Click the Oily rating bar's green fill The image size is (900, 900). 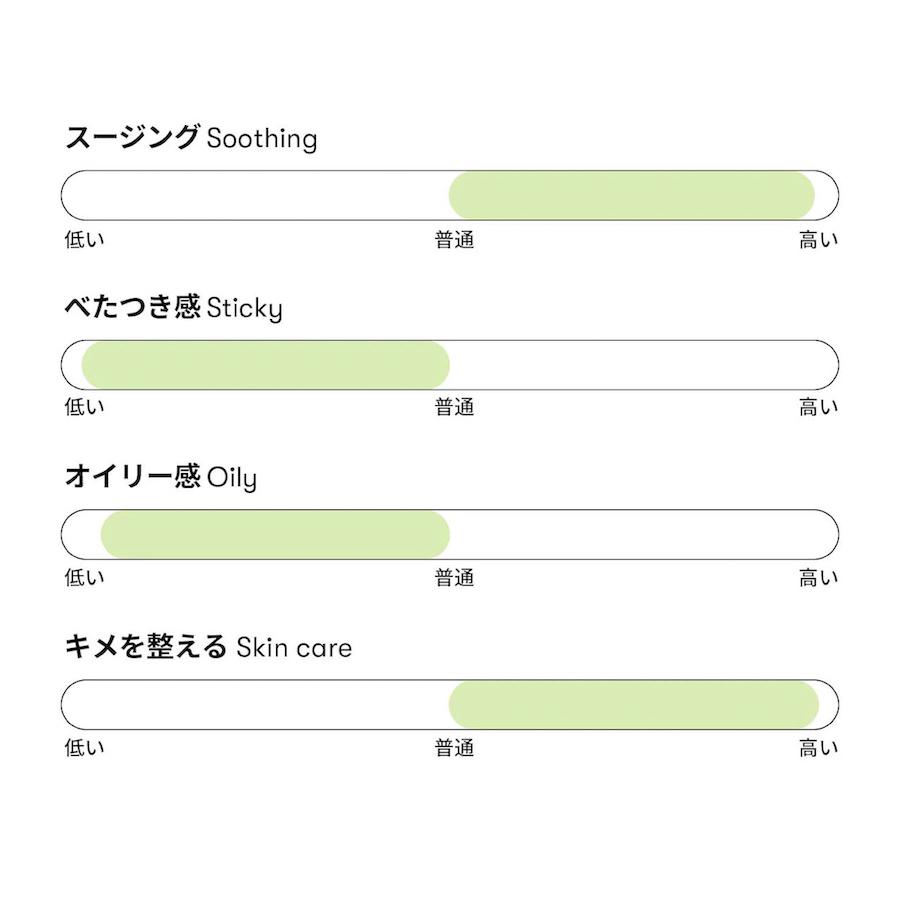(x=275, y=534)
